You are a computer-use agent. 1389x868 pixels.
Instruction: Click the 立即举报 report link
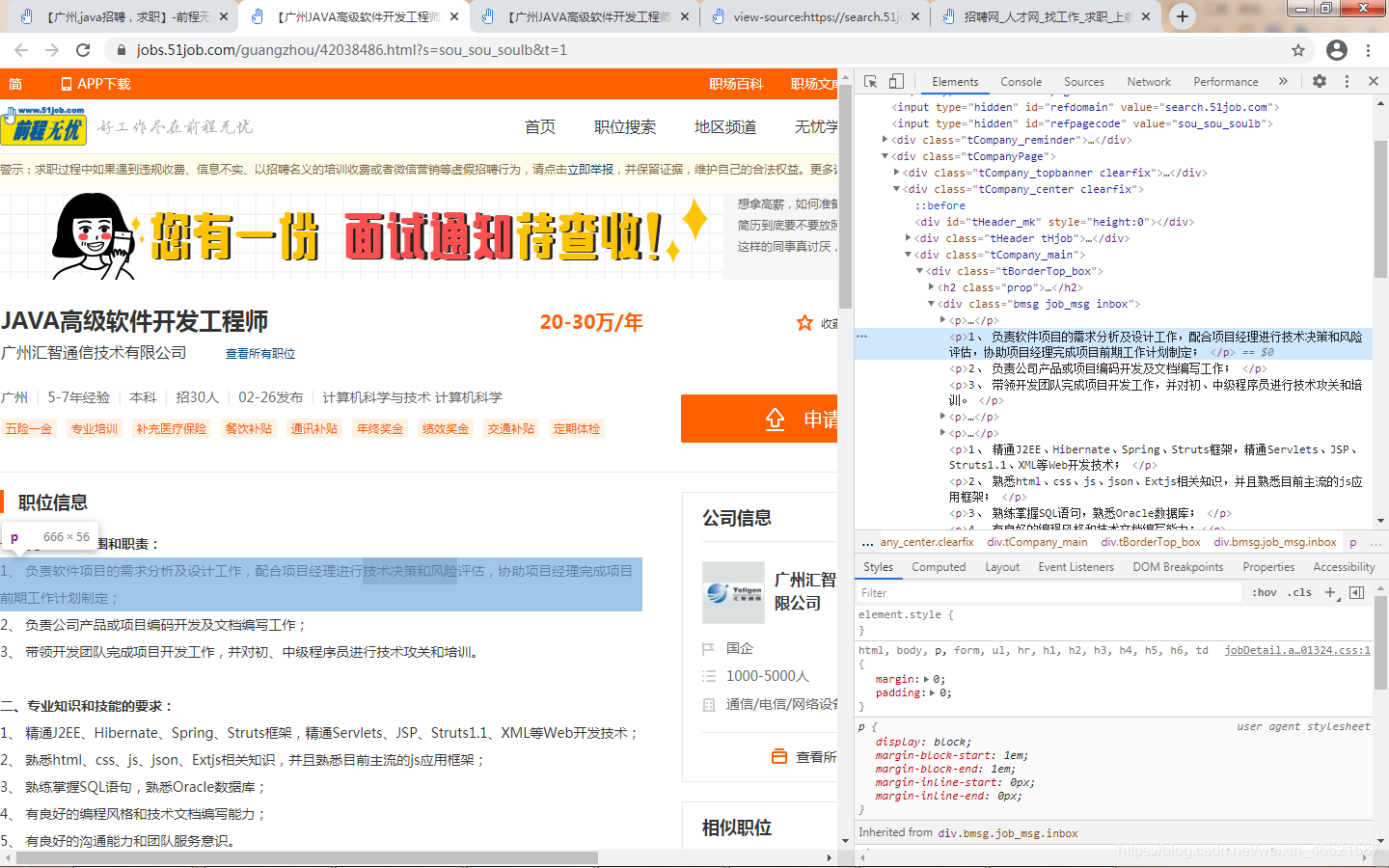pyautogui.click(x=590, y=170)
